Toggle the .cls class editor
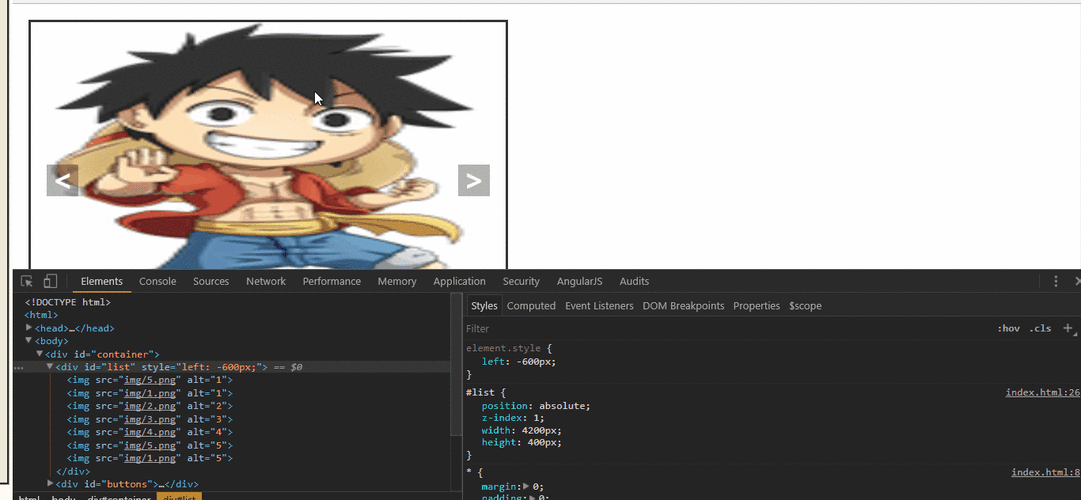 [1040, 328]
